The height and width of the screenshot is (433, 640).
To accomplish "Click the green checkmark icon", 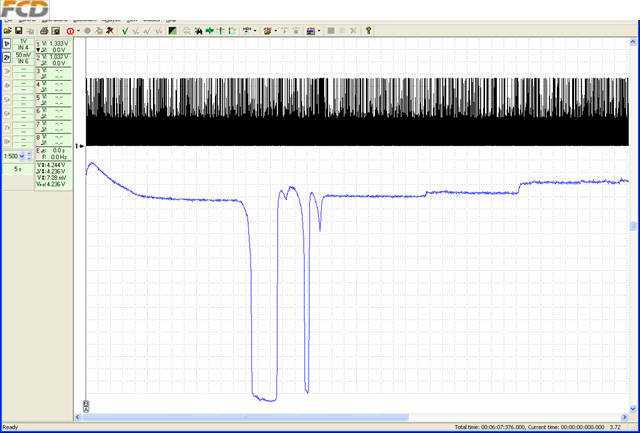I will (x=125, y=31).
